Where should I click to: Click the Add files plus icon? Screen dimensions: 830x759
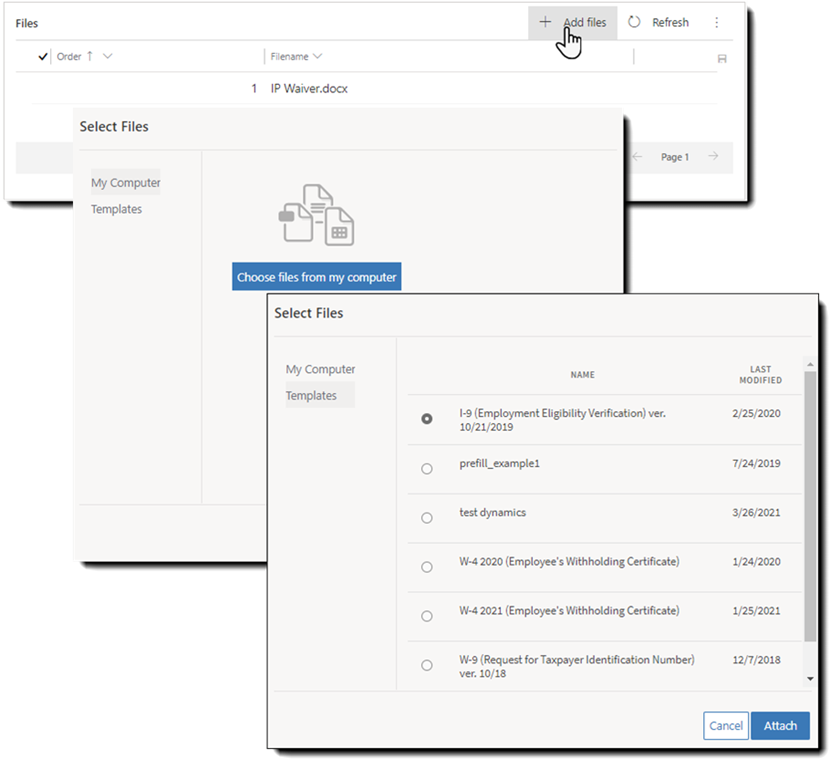[x=545, y=21]
